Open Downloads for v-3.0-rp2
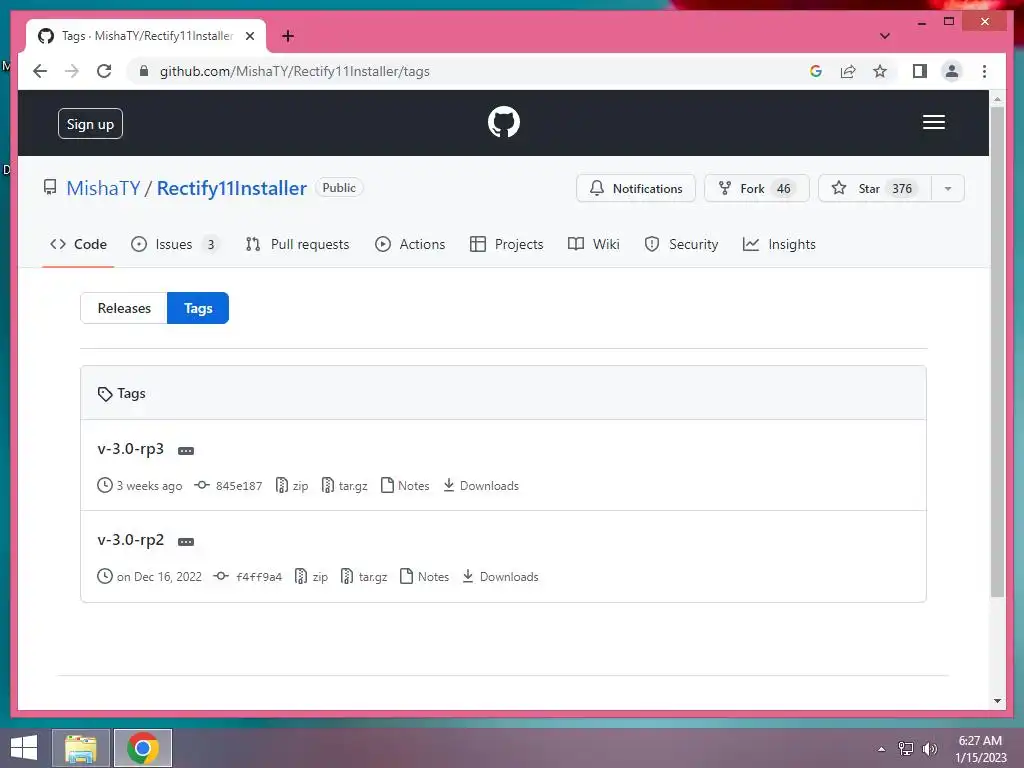The height and width of the screenshot is (768, 1024). click(x=500, y=577)
